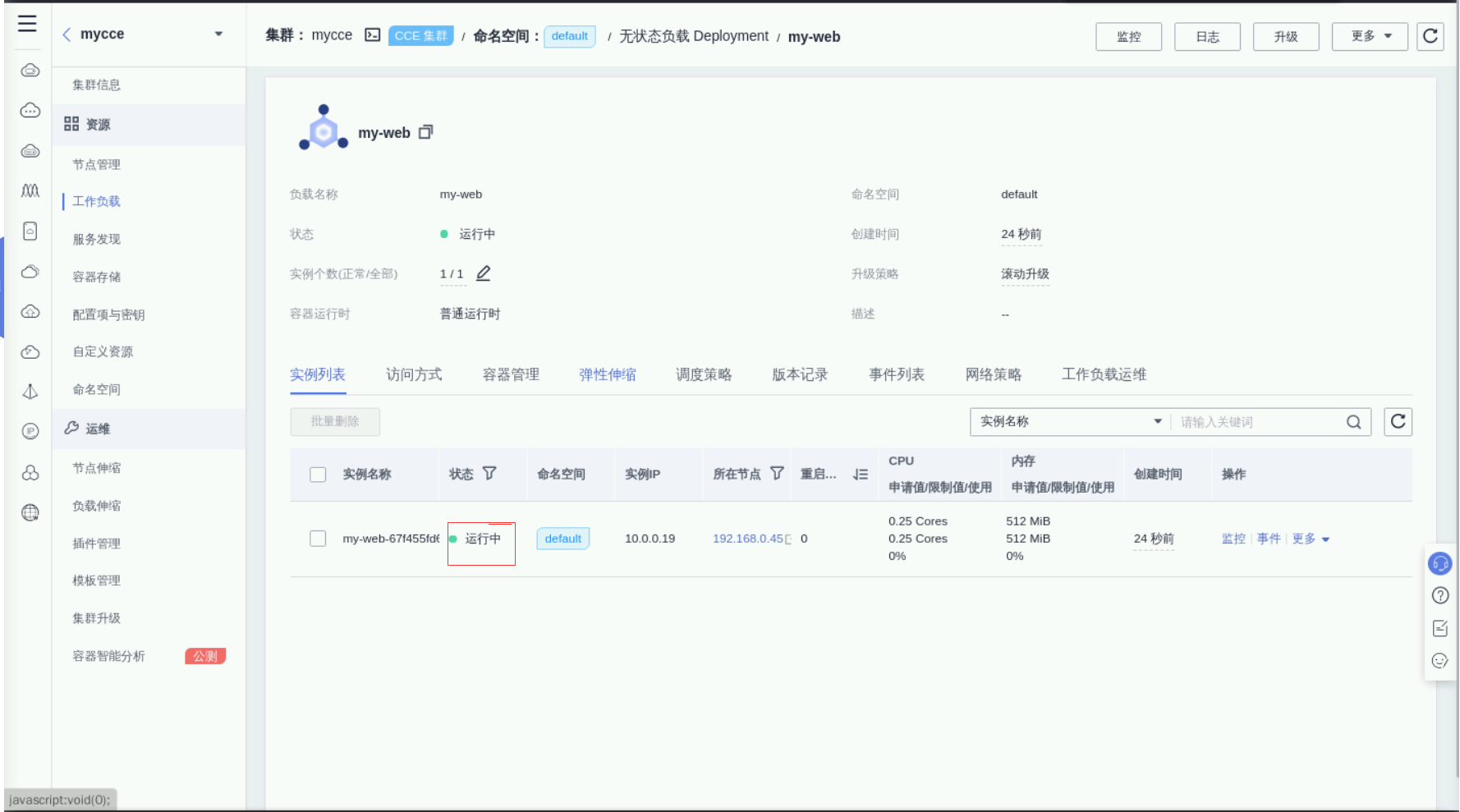
Task: Select all instances with header checkbox
Action: 318,475
